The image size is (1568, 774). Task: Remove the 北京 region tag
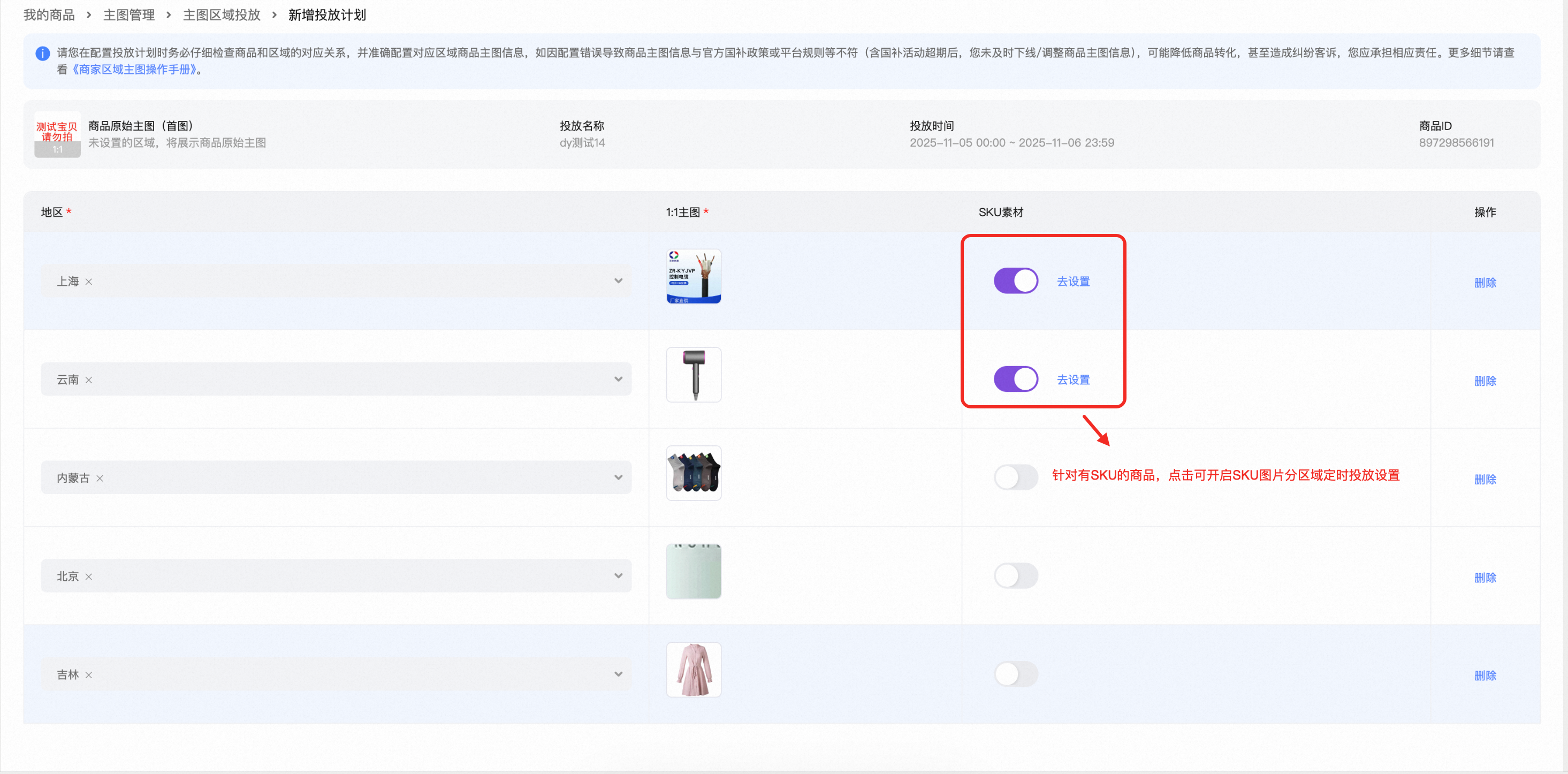[x=89, y=576]
